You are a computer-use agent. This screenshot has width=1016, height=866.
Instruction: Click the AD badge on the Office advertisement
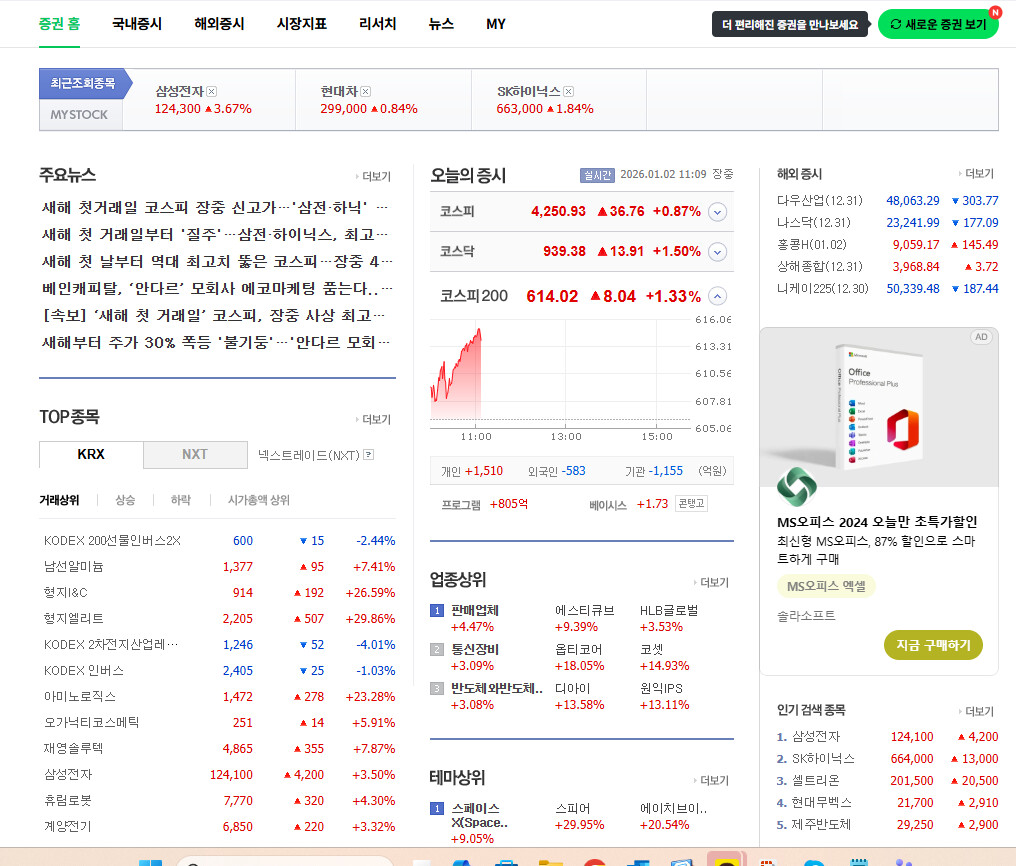981,337
